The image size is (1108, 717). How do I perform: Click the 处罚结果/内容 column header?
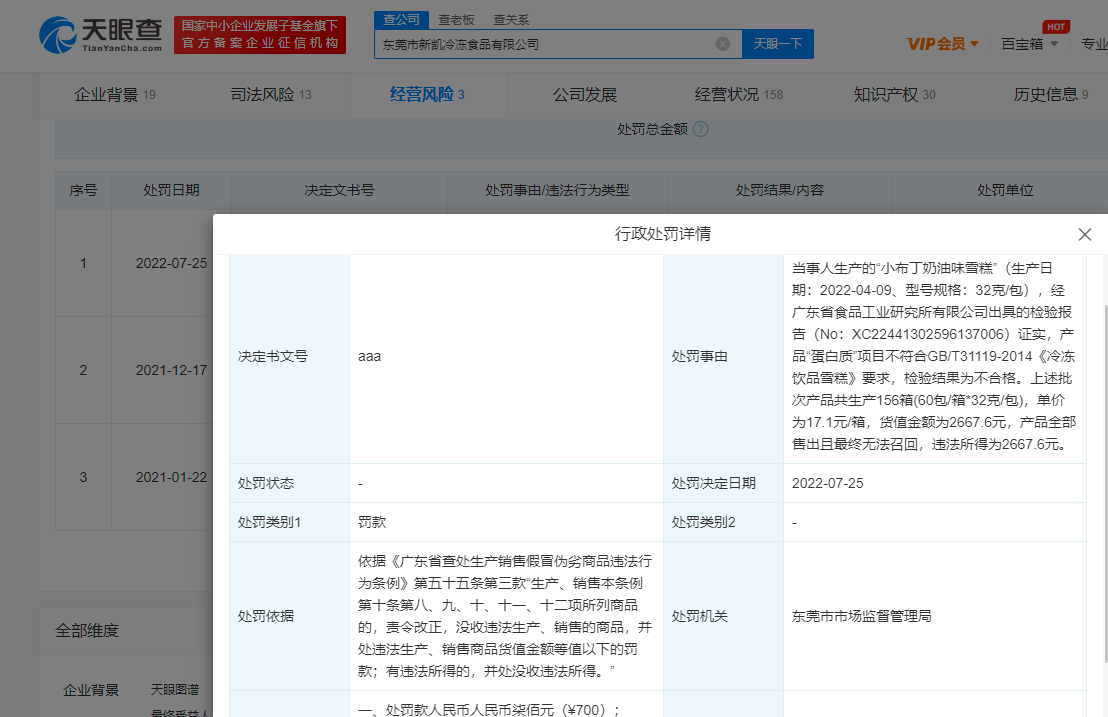pos(779,190)
